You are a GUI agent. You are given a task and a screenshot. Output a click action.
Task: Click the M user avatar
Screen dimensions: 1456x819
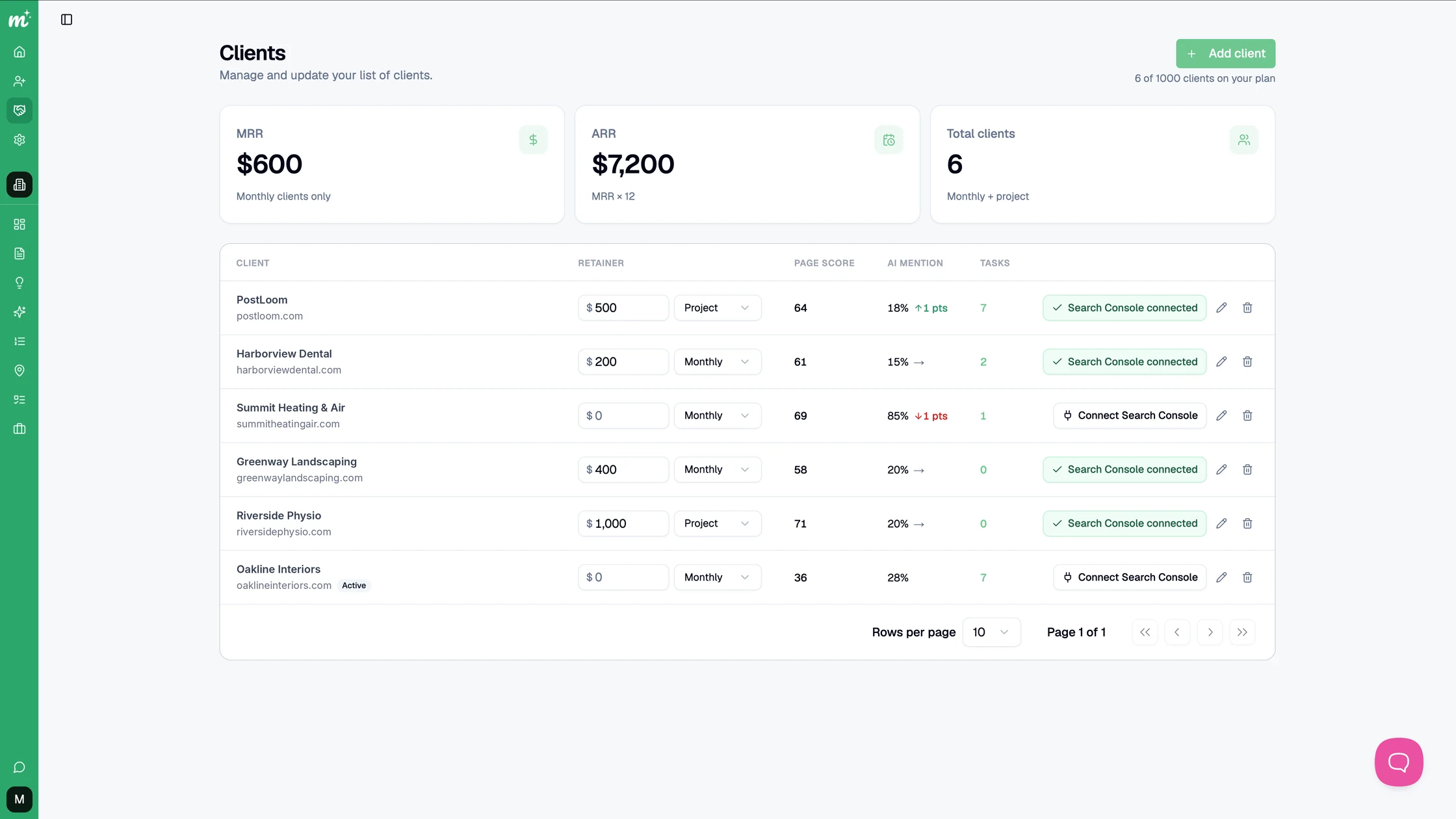tap(19, 799)
